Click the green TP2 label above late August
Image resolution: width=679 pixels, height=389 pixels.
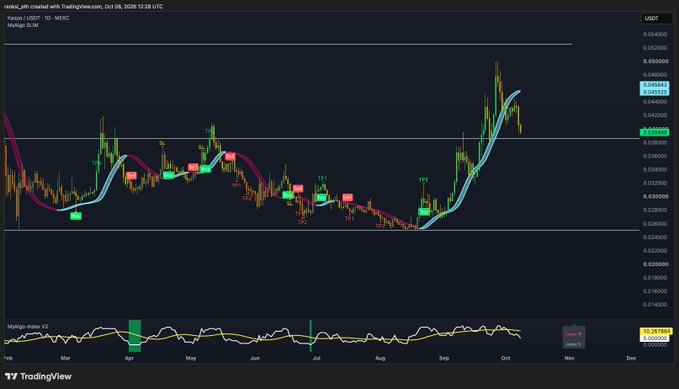click(423, 180)
